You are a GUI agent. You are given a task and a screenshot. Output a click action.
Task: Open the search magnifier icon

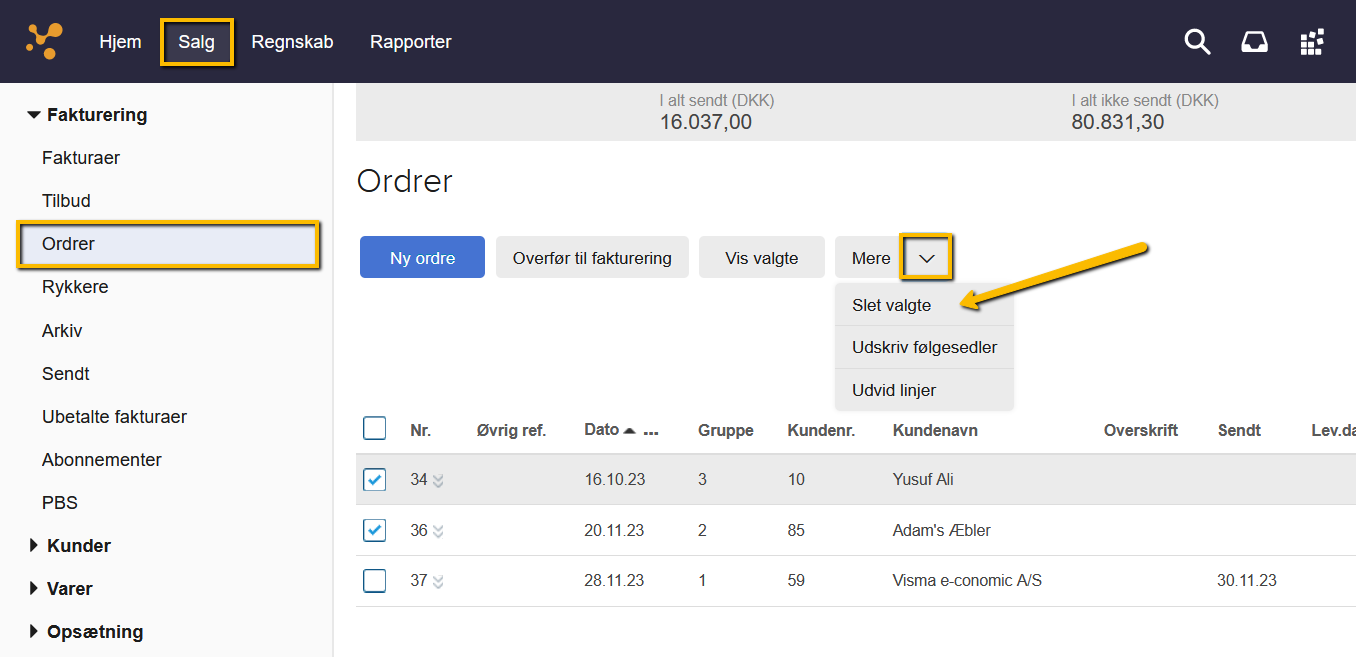(1197, 42)
